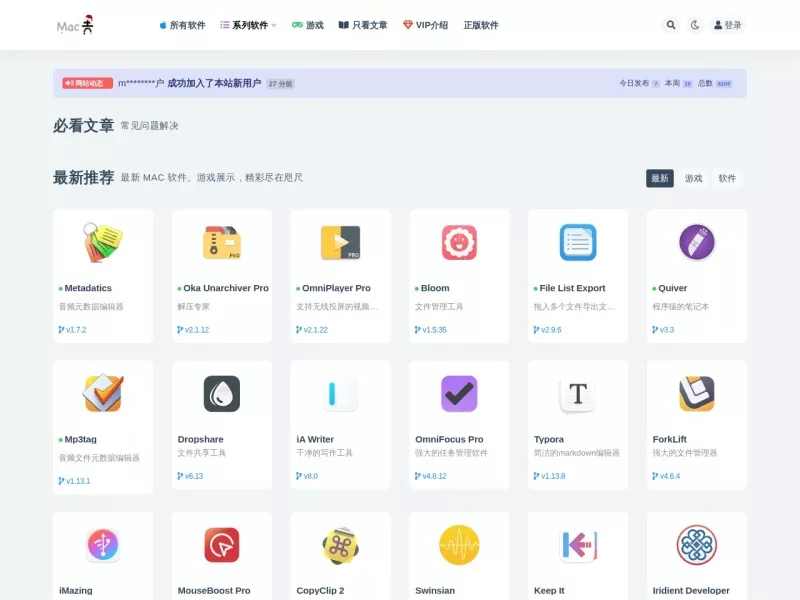Click the 程序猿的笔记本 description text

pos(680,307)
